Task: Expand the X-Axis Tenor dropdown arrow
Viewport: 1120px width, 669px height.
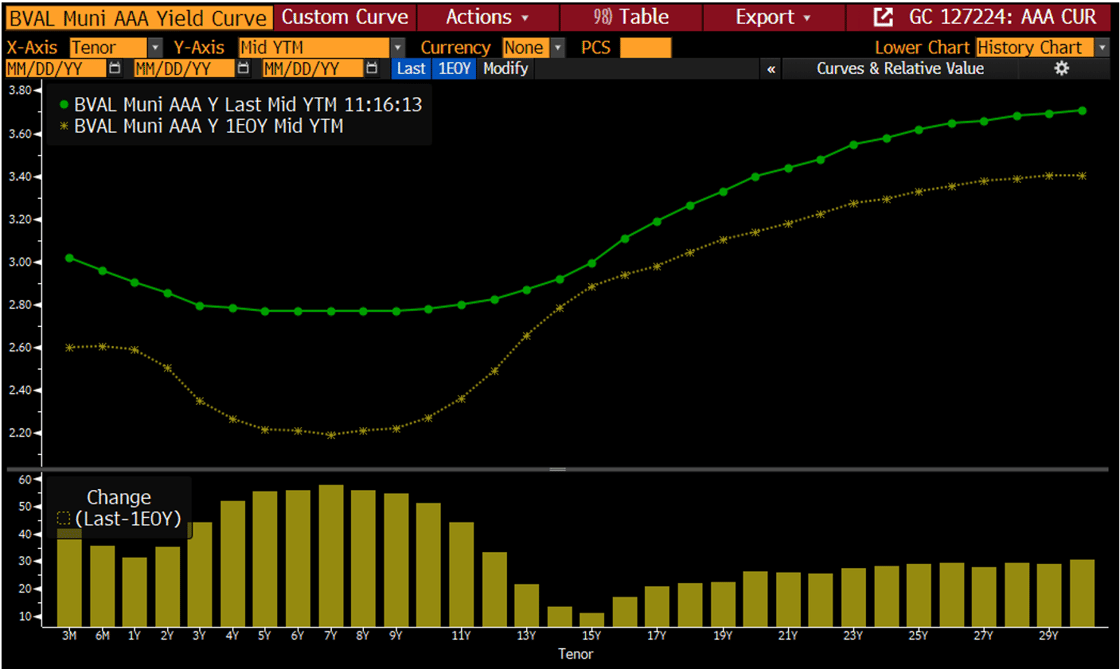Action: (x=155, y=48)
